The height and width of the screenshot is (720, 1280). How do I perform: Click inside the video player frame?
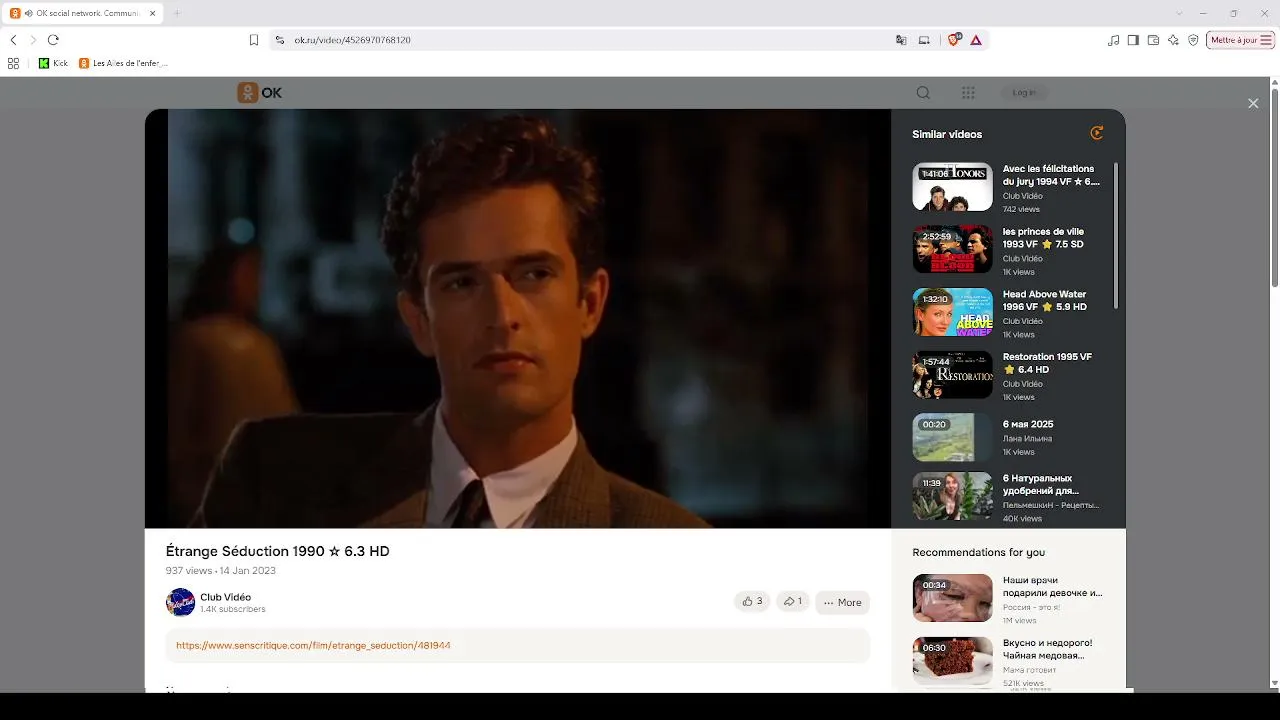[518, 318]
